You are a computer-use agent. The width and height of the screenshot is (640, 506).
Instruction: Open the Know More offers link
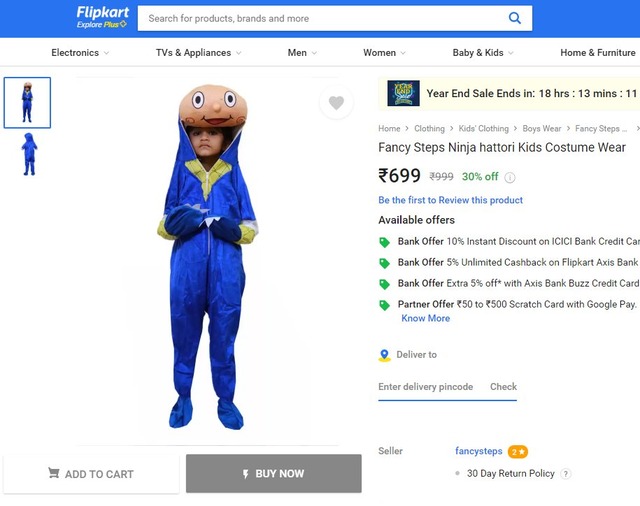pyautogui.click(x=426, y=319)
